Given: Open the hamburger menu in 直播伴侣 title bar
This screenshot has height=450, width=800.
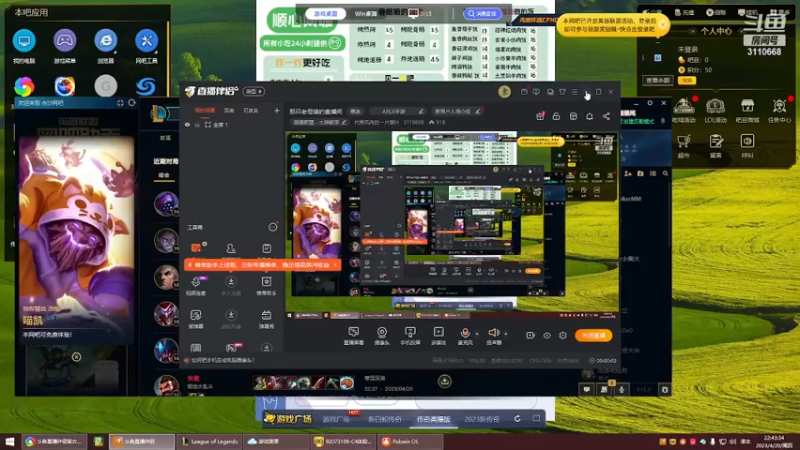Looking at the screenshot, I should click(x=575, y=92).
